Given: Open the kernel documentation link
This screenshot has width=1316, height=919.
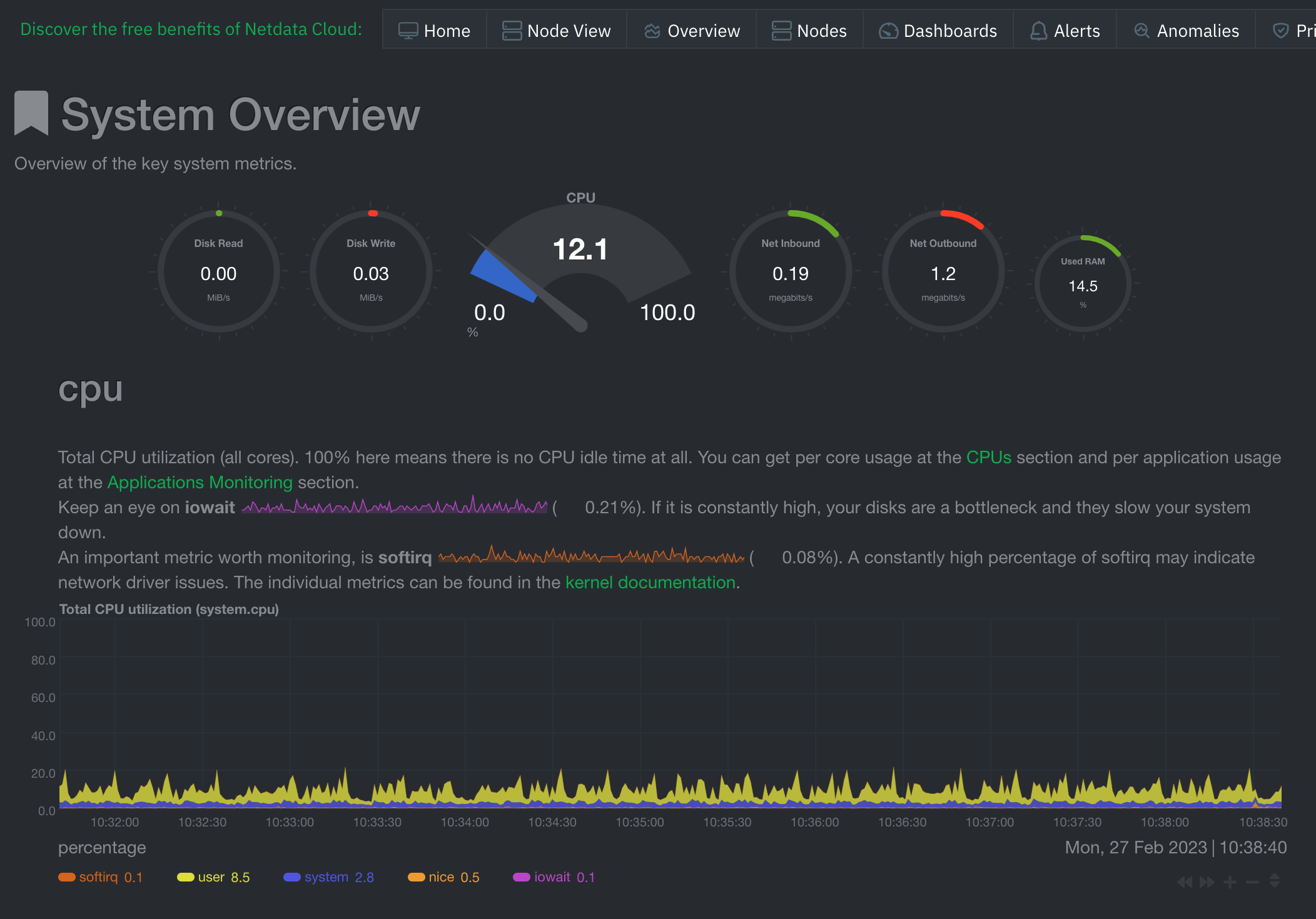Looking at the screenshot, I should point(650,582).
